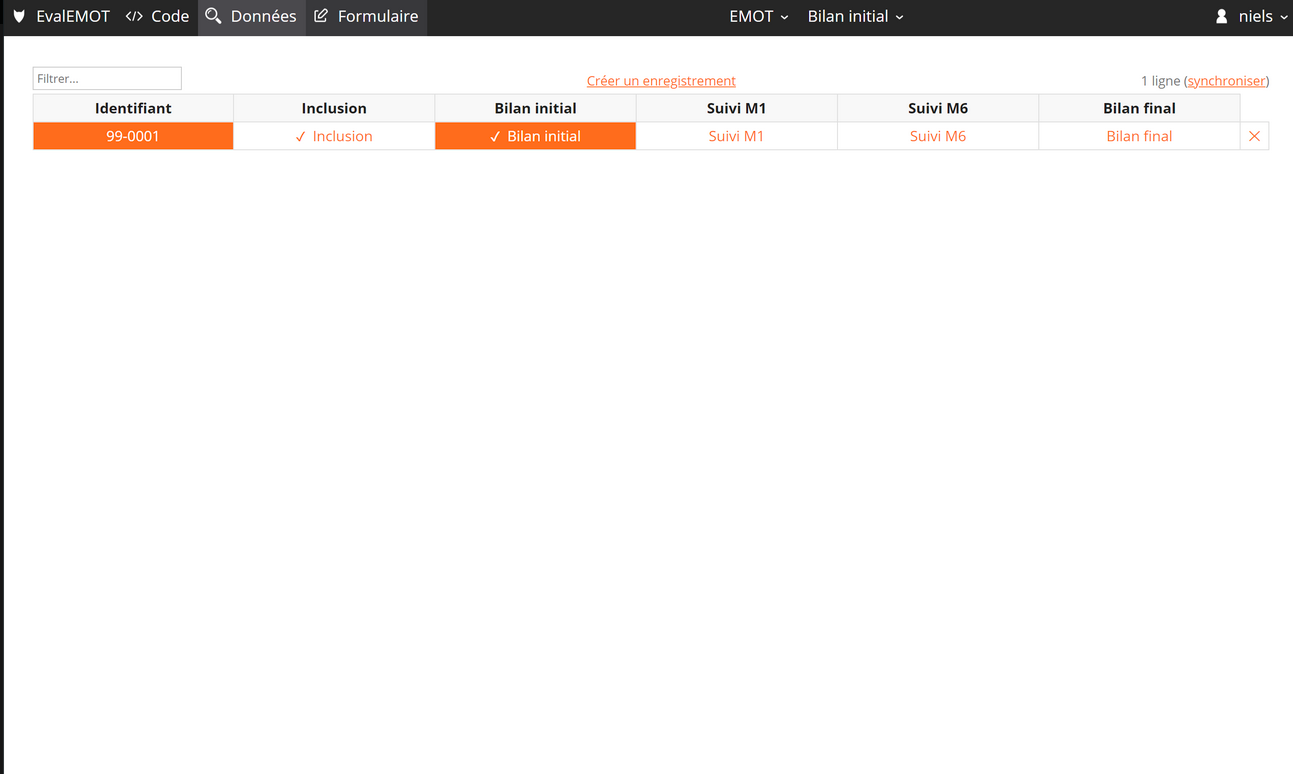The image size is (1293, 774).
Task: Click the Créer un enregistrement link
Action: pos(661,81)
